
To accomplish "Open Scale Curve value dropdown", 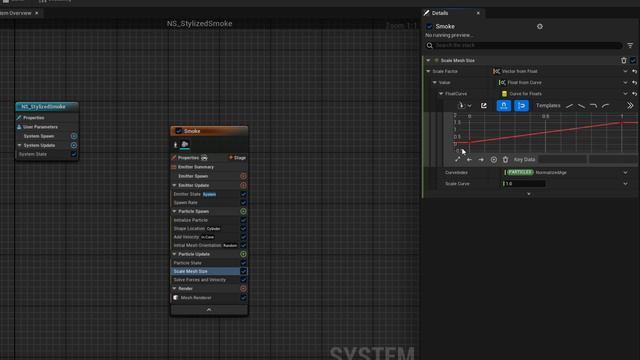I will point(625,184).
